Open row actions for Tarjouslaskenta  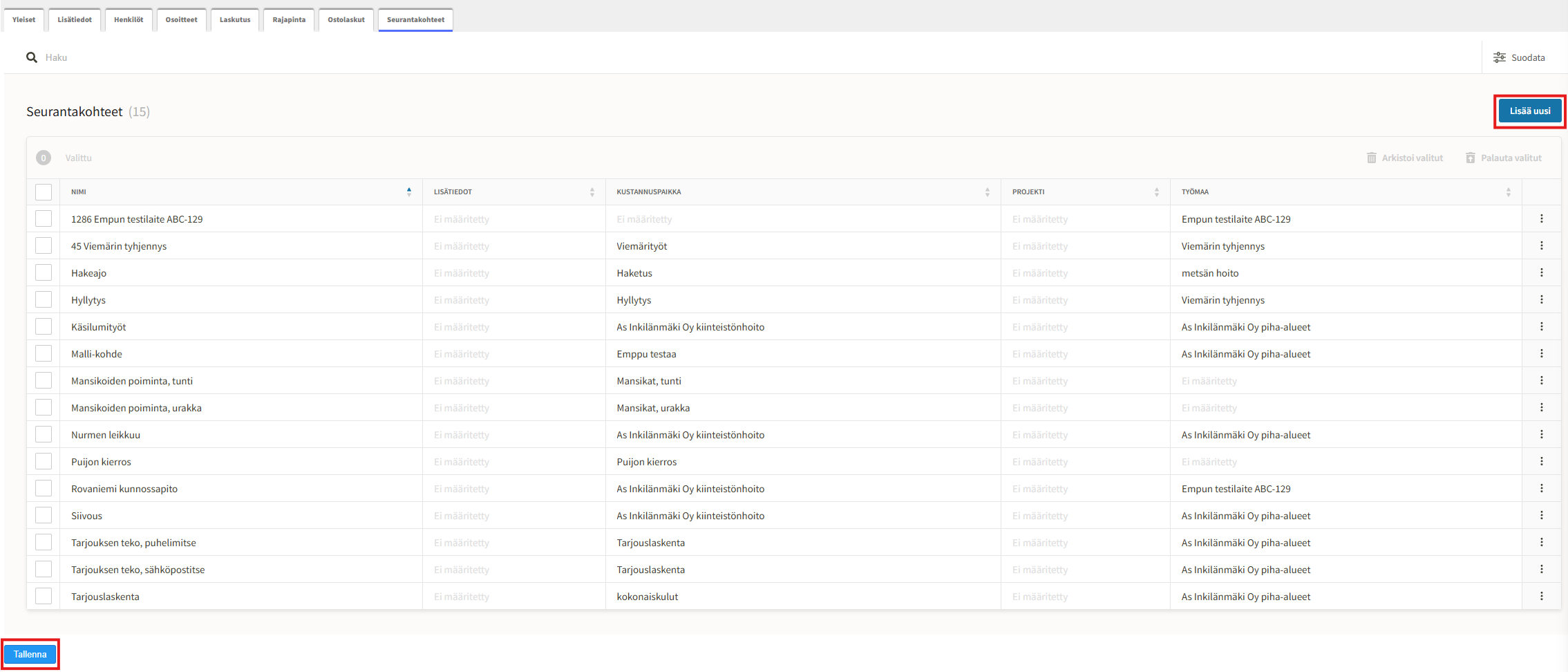pyautogui.click(x=1541, y=597)
